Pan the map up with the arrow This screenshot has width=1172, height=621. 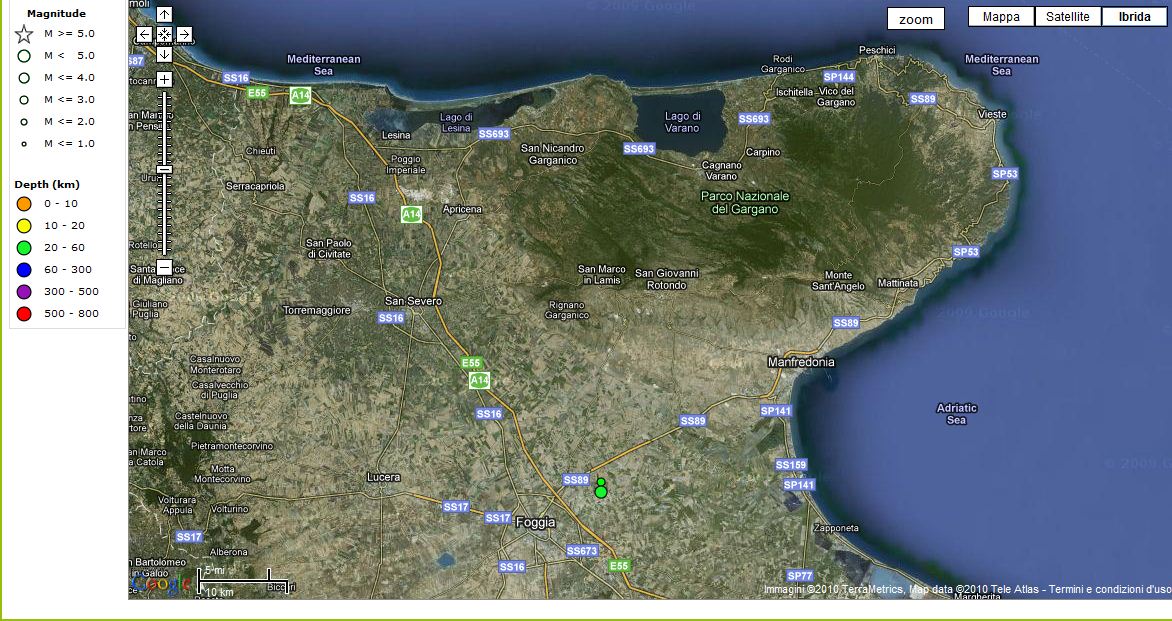coord(164,14)
